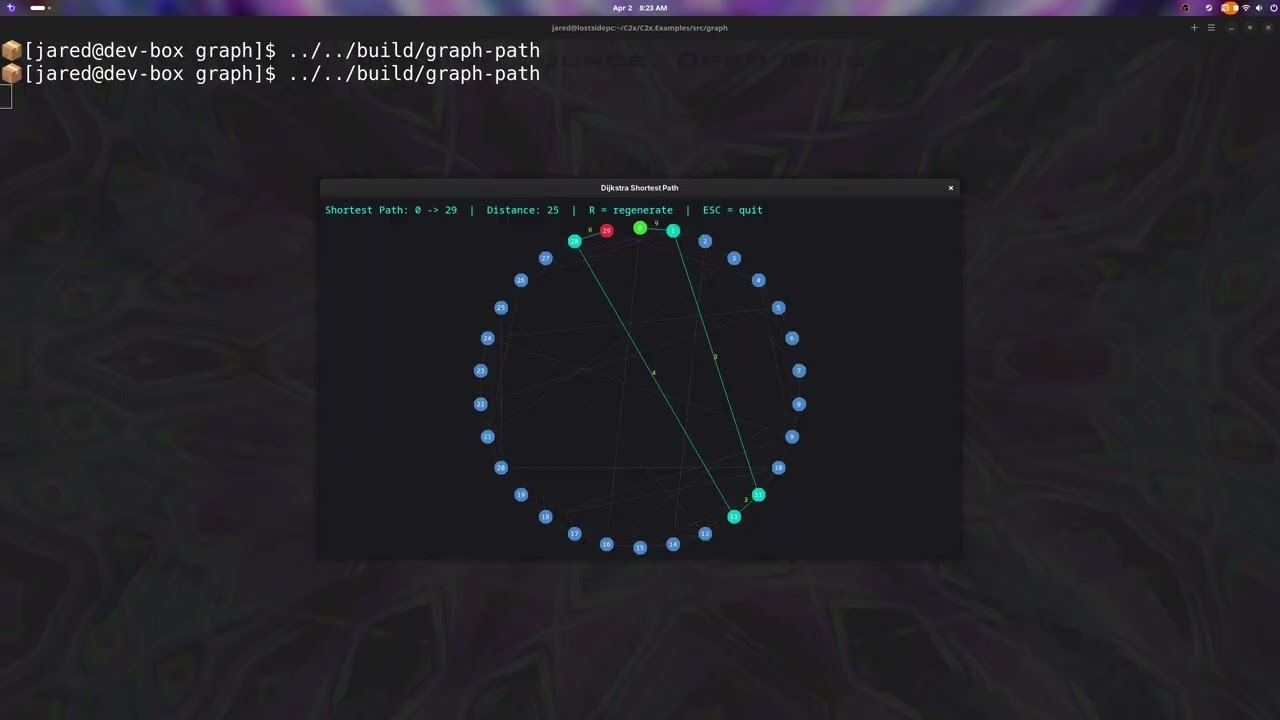Viewport: 1280px width, 720px height.
Task: Click edge weight 4 on long path edge
Action: [x=654, y=373]
